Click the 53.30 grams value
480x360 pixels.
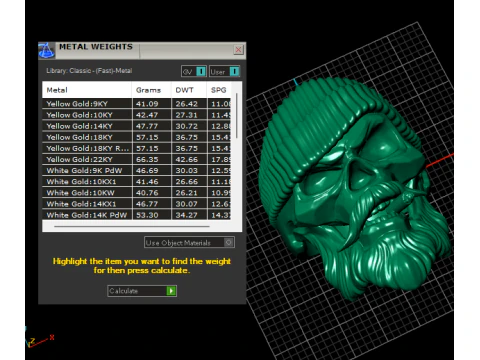tap(147, 215)
